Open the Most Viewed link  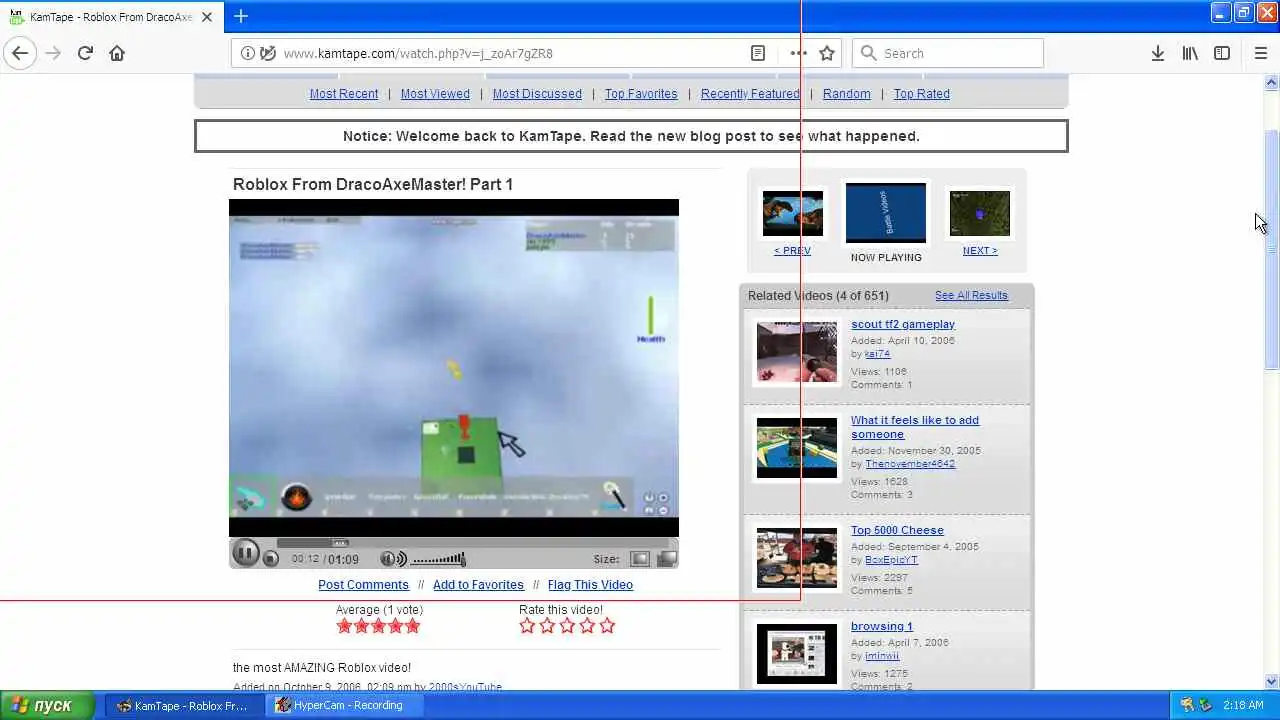coord(435,93)
